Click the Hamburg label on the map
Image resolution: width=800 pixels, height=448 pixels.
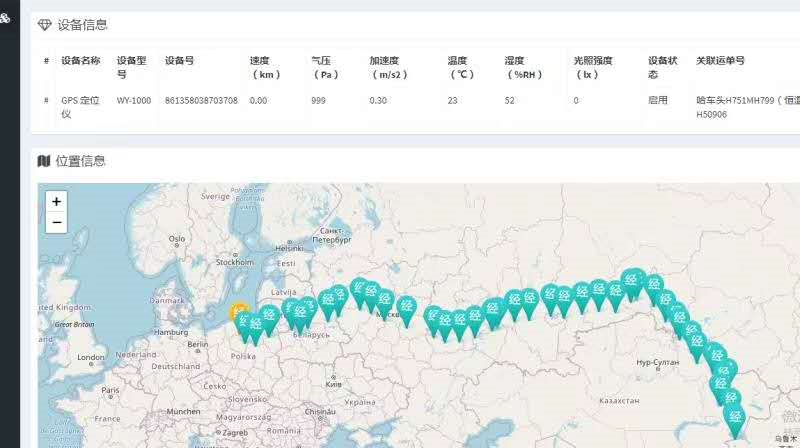(171, 332)
